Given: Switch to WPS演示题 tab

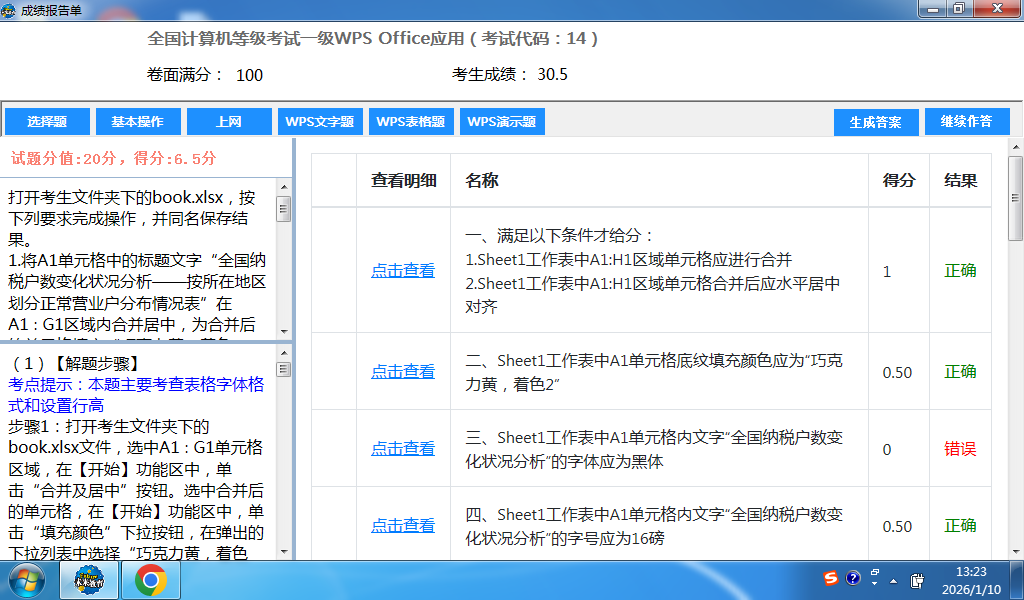Looking at the screenshot, I should (502, 121).
